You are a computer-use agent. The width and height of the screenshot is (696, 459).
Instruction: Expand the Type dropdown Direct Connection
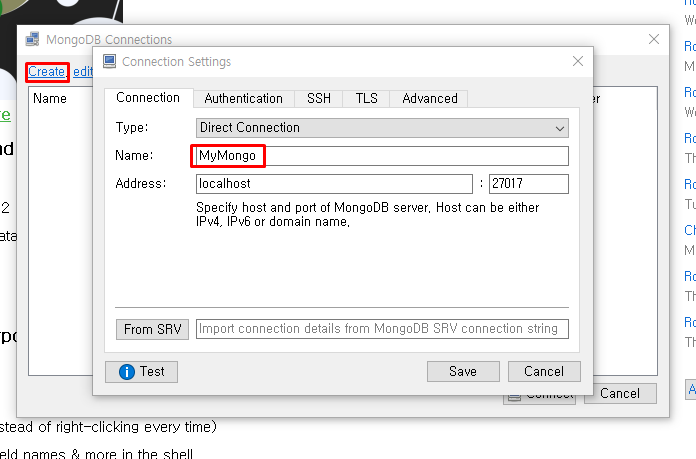pos(382,128)
